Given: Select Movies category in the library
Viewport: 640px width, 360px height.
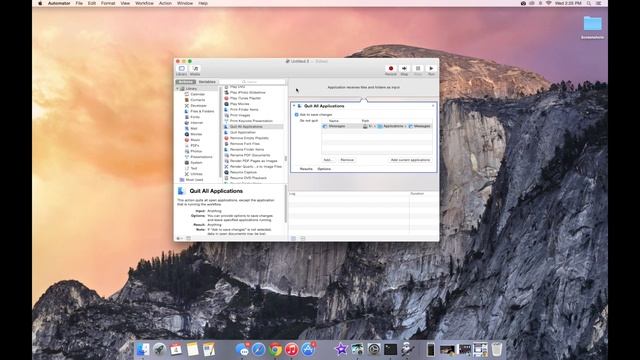Looking at the screenshot, I should point(196,134).
